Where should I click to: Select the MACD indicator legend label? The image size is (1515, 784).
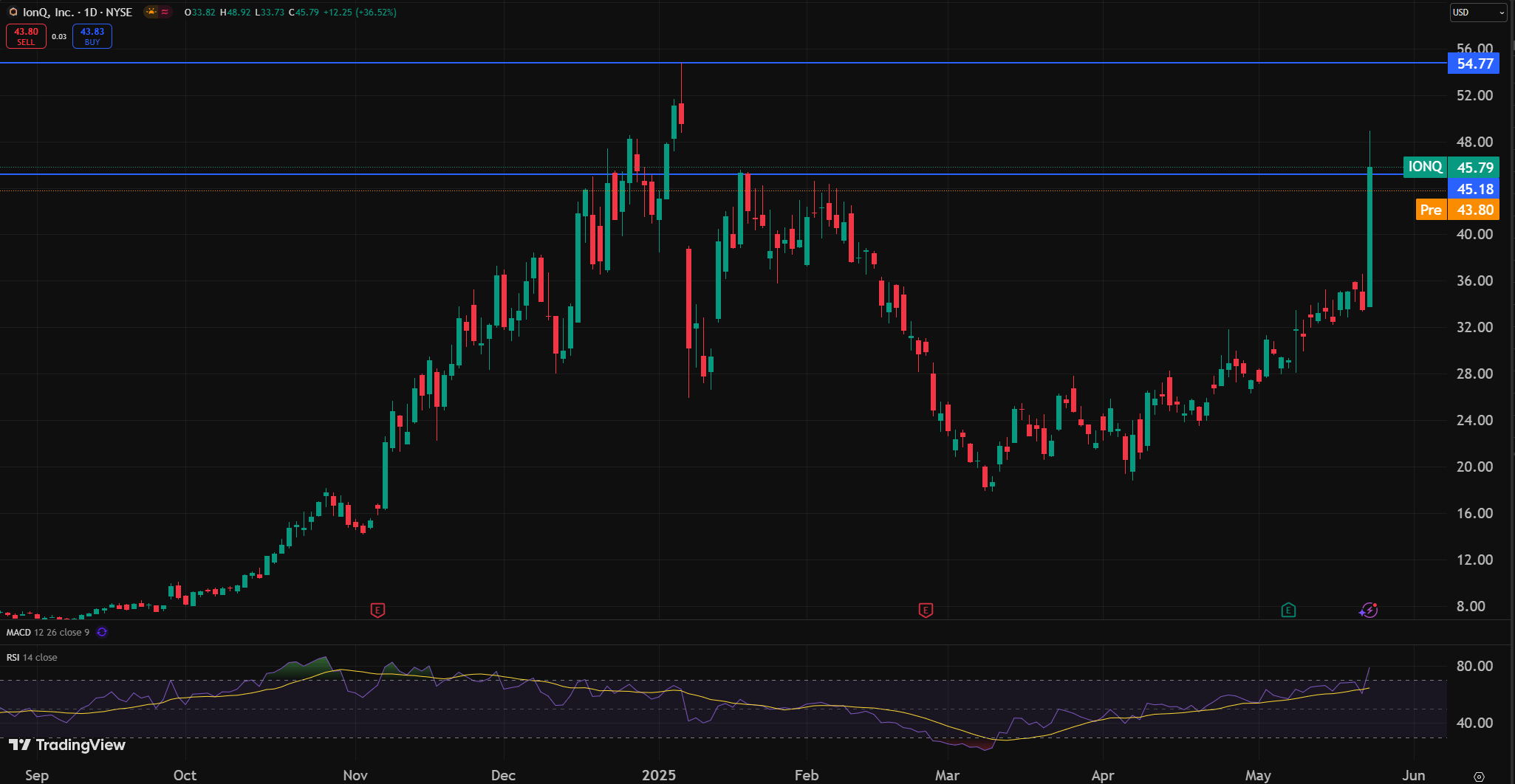[x=18, y=633]
